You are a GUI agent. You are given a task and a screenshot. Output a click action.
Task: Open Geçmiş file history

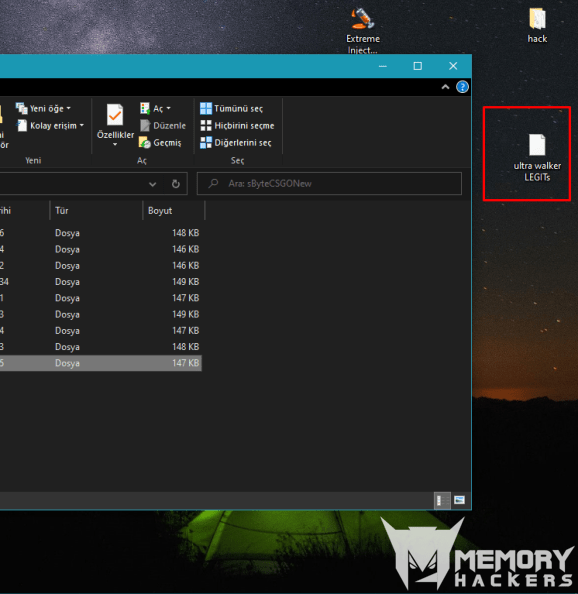pyautogui.click(x=160, y=143)
